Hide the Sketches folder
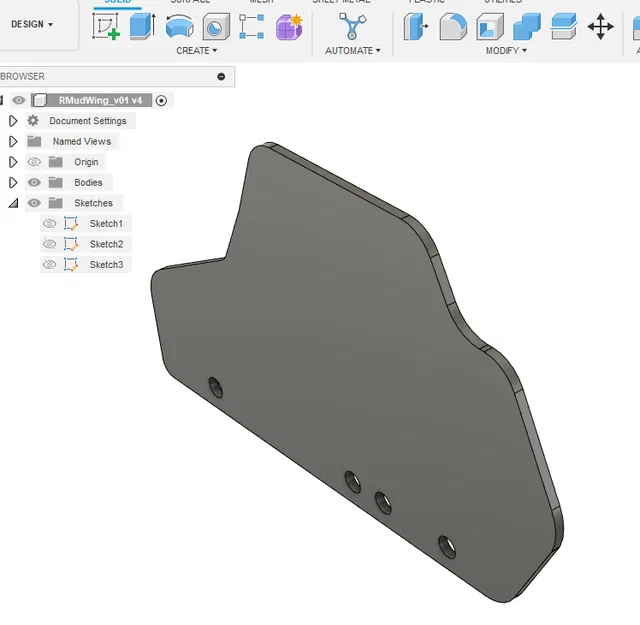640x625 pixels. point(34,203)
